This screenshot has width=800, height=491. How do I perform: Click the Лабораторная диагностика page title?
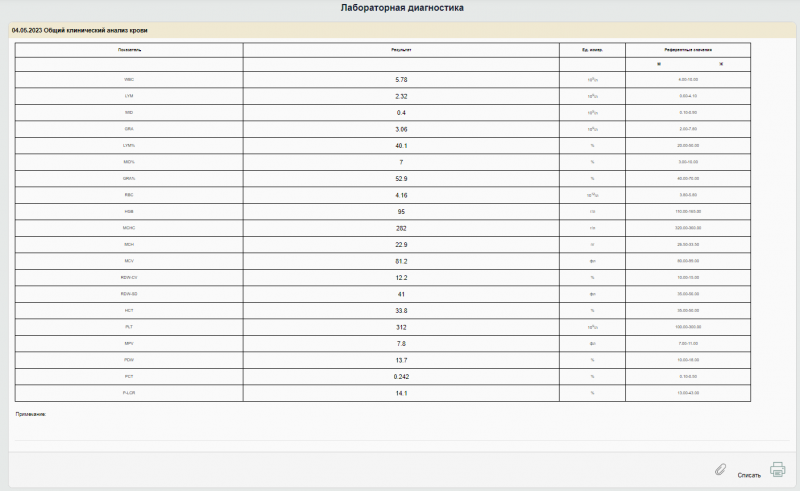(402, 8)
